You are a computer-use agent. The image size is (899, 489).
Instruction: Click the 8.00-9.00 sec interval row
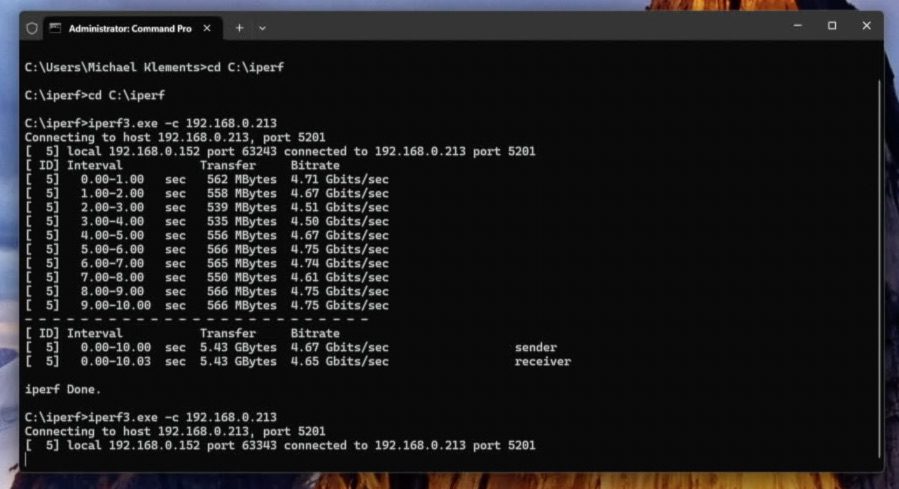pos(206,291)
